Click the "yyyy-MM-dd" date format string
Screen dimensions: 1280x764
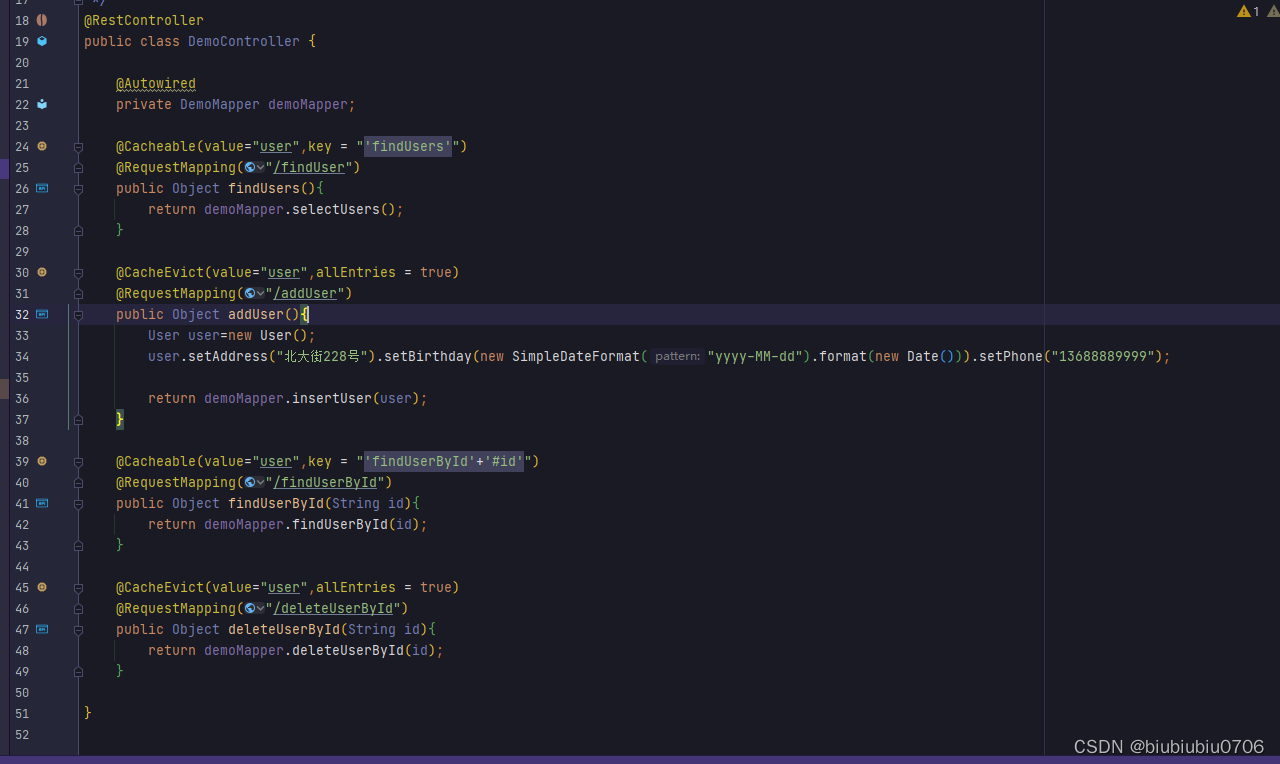point(757,356)
